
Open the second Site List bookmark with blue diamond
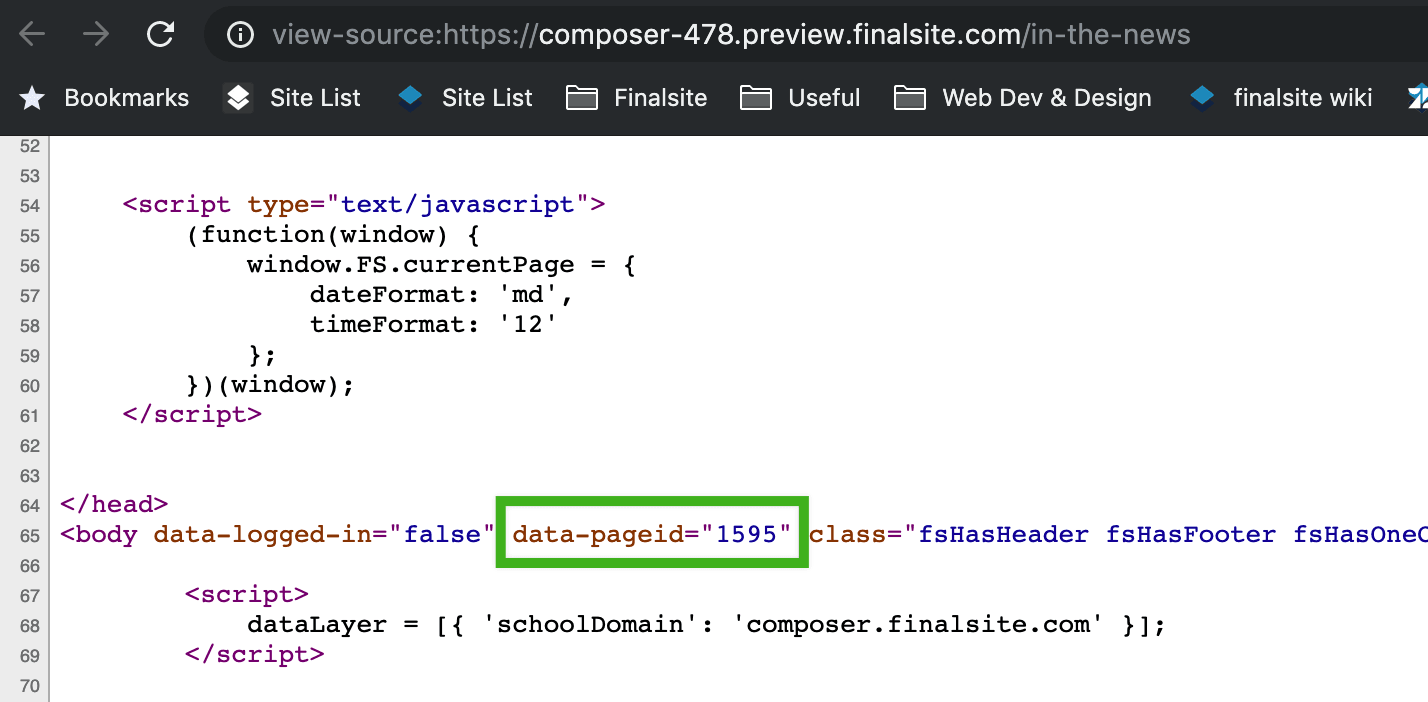pyautogui.click(x=465, y=98)
